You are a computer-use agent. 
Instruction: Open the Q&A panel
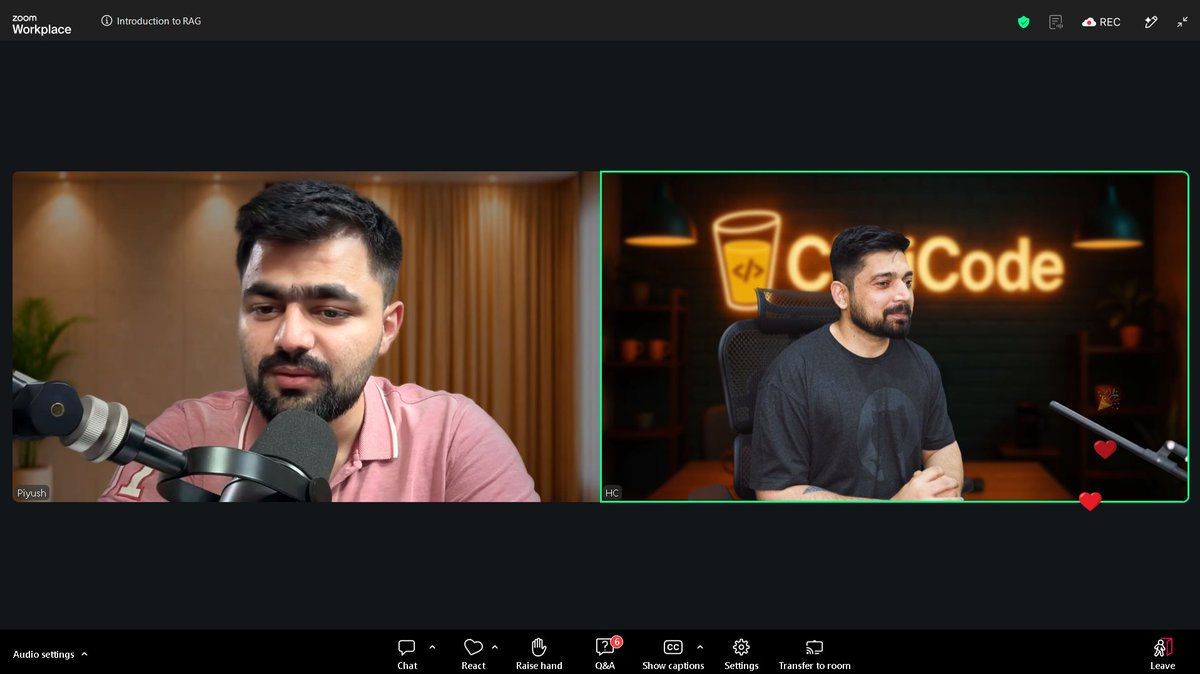pos(606,654)
